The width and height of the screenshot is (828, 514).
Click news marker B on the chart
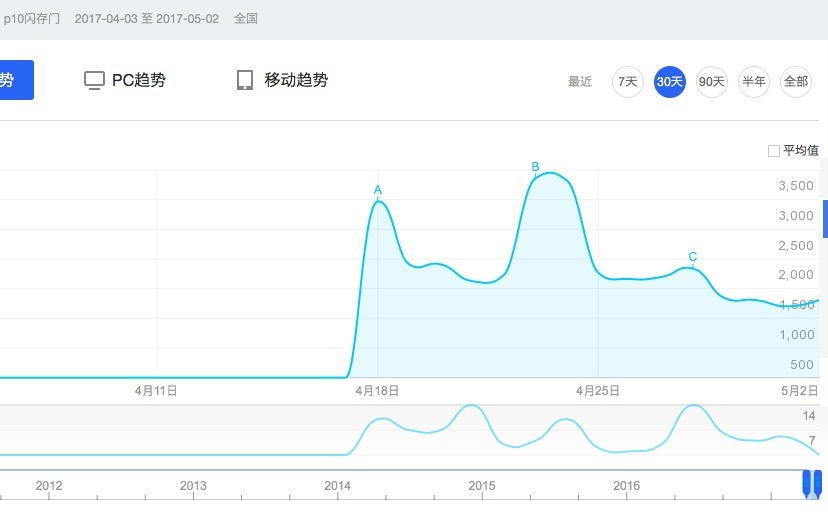tap(535, 167)
